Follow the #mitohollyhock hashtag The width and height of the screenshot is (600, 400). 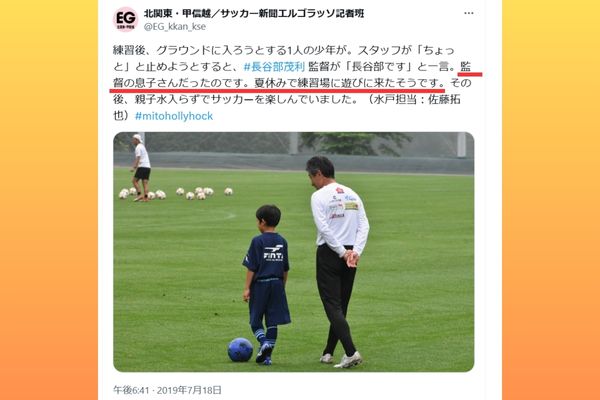coord(174,116)
